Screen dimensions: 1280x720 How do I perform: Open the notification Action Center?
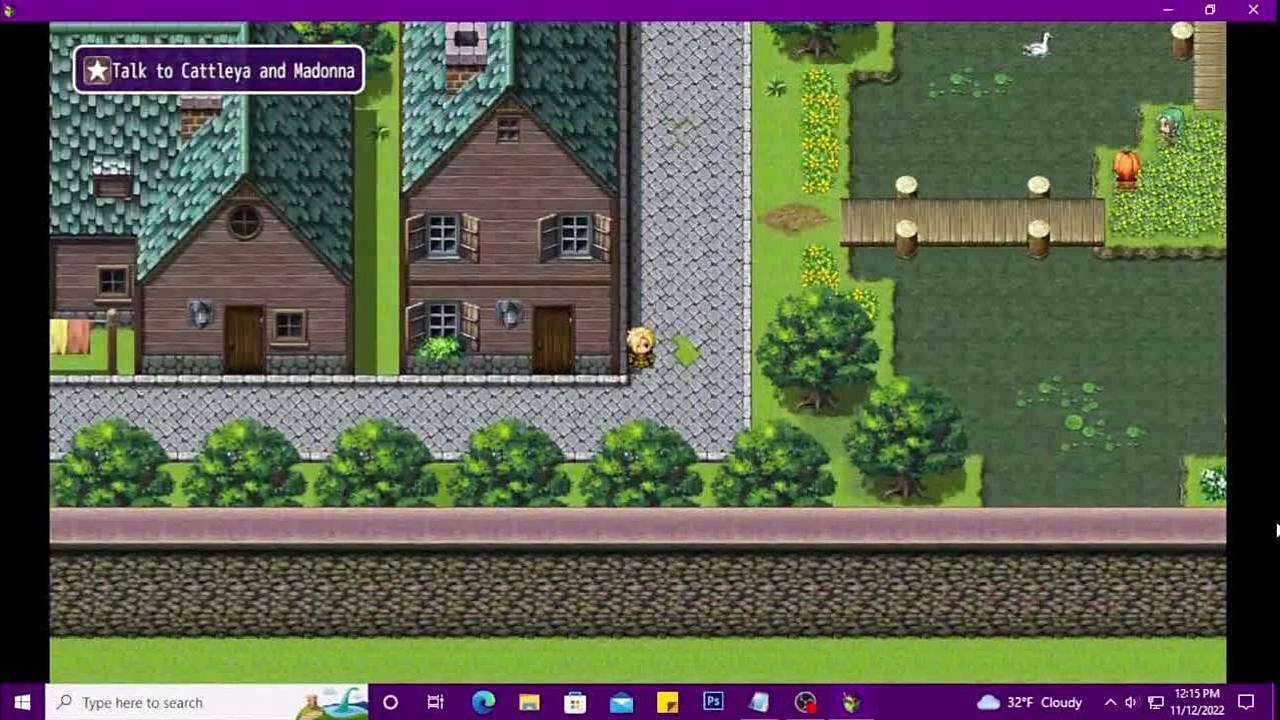pos(1247,702)
